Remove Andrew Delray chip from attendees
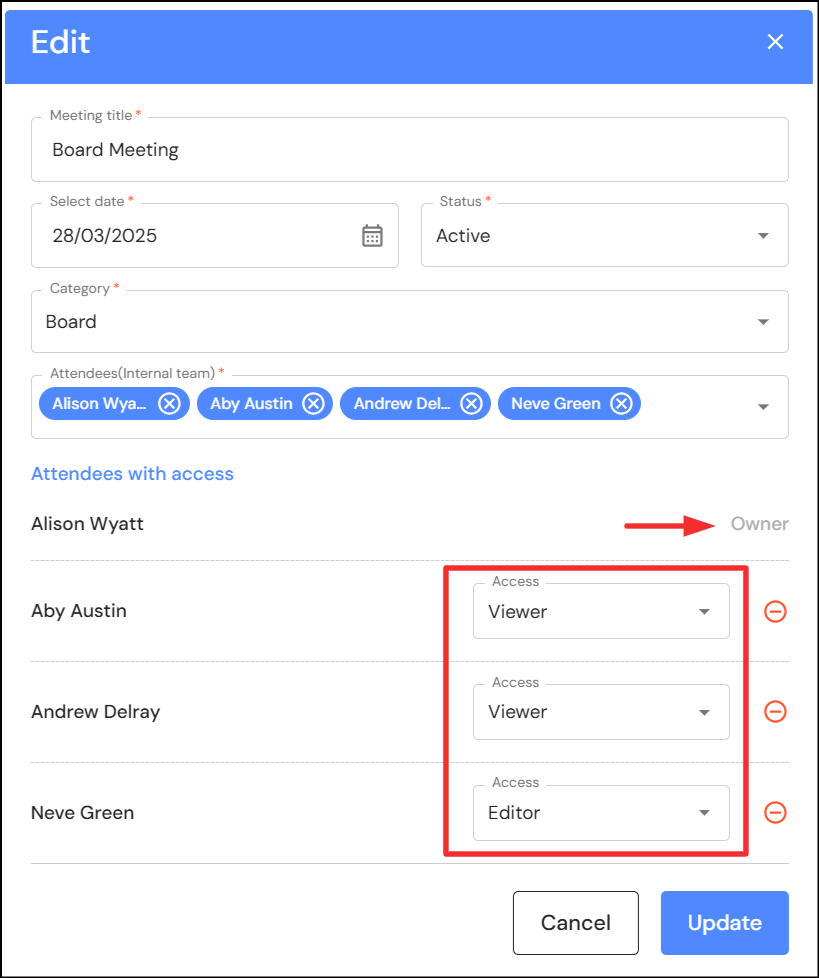Image resolution: width=819 pixels, height=978 pixels. pos(471,404)
